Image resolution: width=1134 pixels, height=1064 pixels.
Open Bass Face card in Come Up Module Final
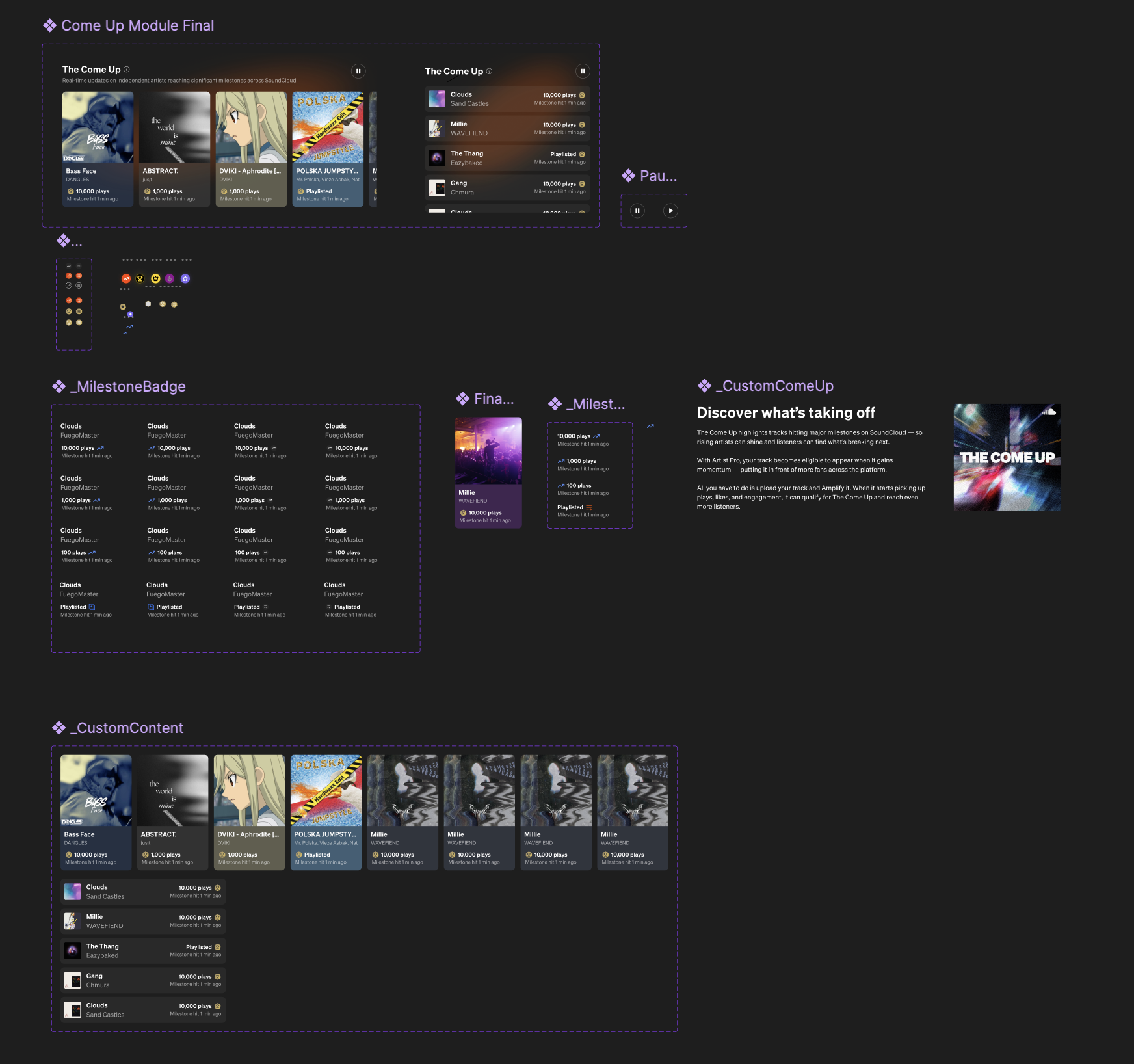click(98, 149)
